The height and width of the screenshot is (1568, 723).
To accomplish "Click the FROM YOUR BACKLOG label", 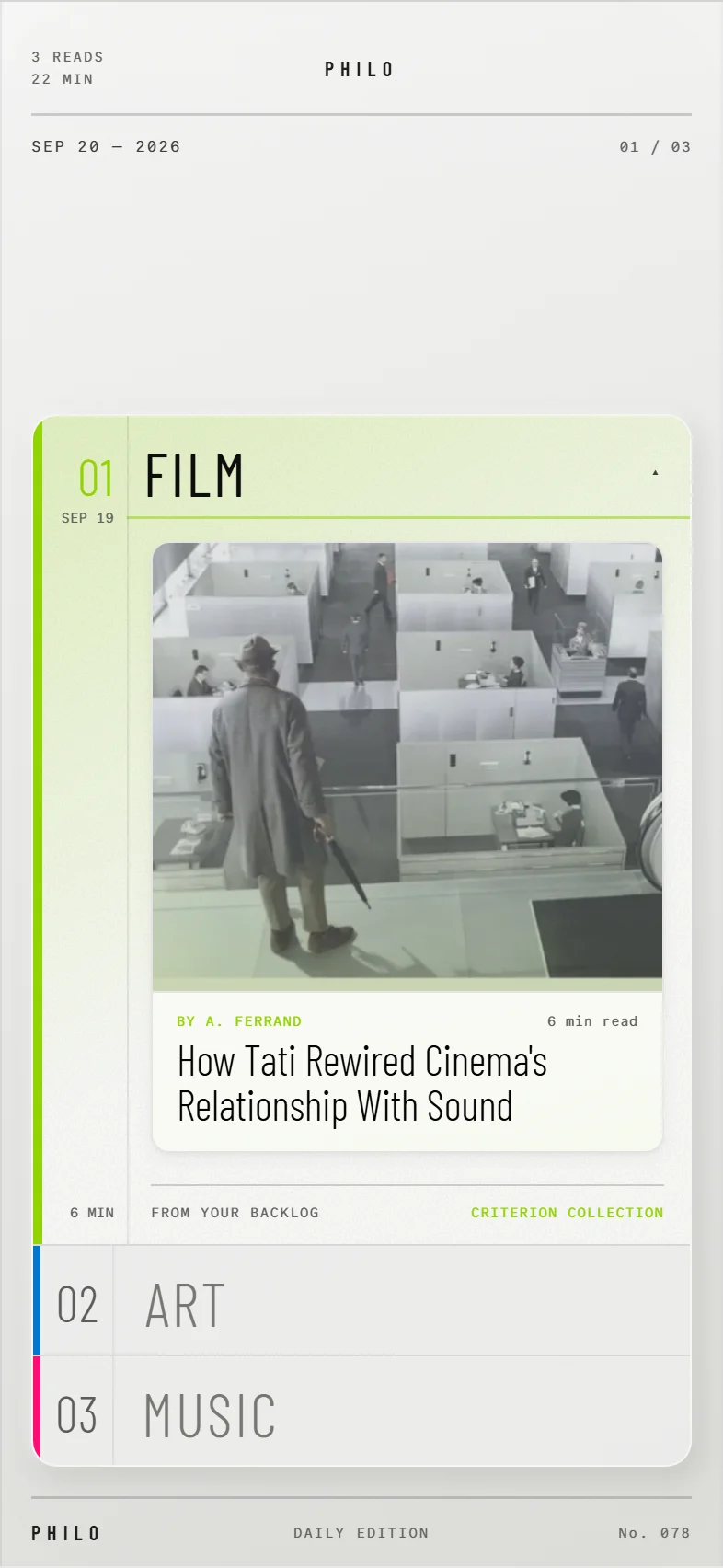I will point(235,1213).
